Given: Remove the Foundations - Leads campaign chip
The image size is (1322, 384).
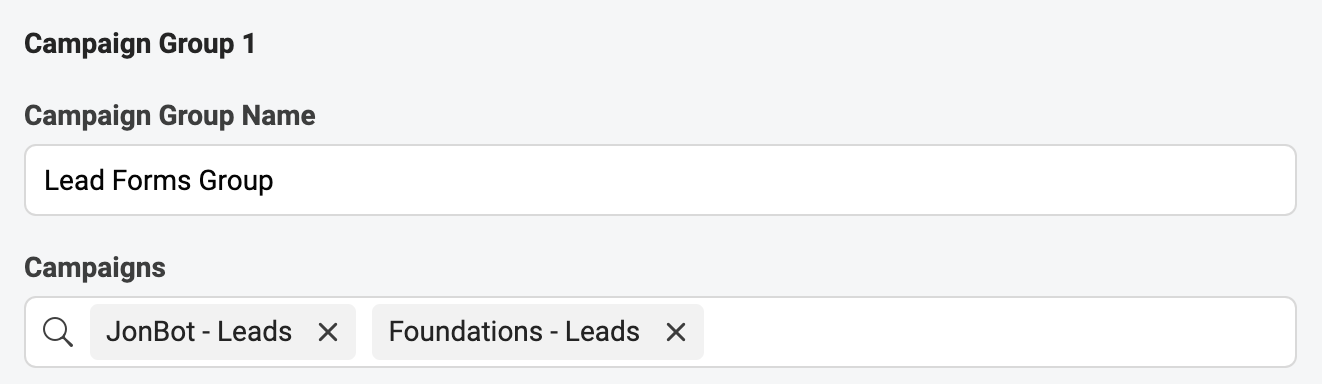Looking at the screenshot, I should (676, 332).
